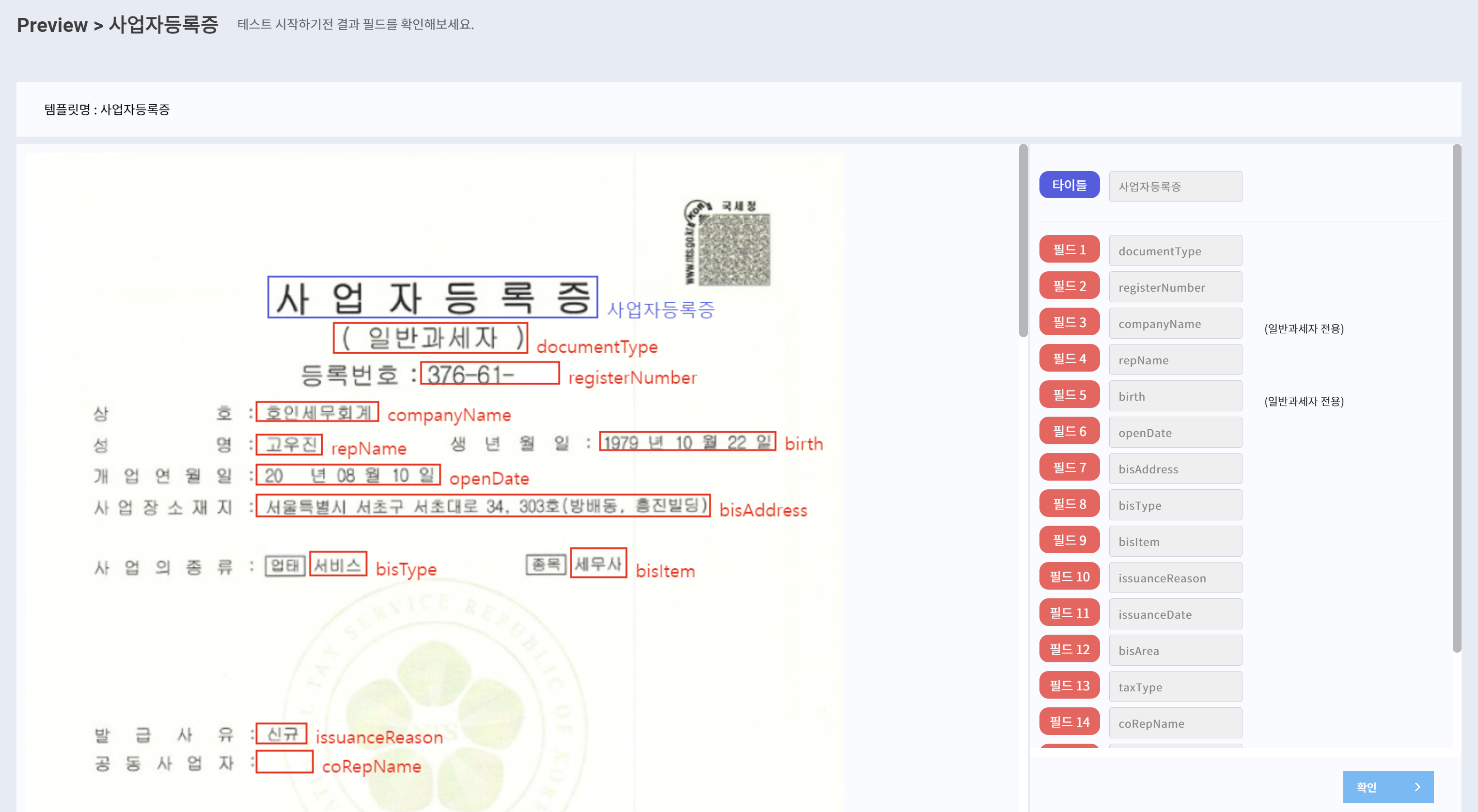Select the 필드 4 badge
This screenshot has height=812, width=1478.
coord(1069,359)
